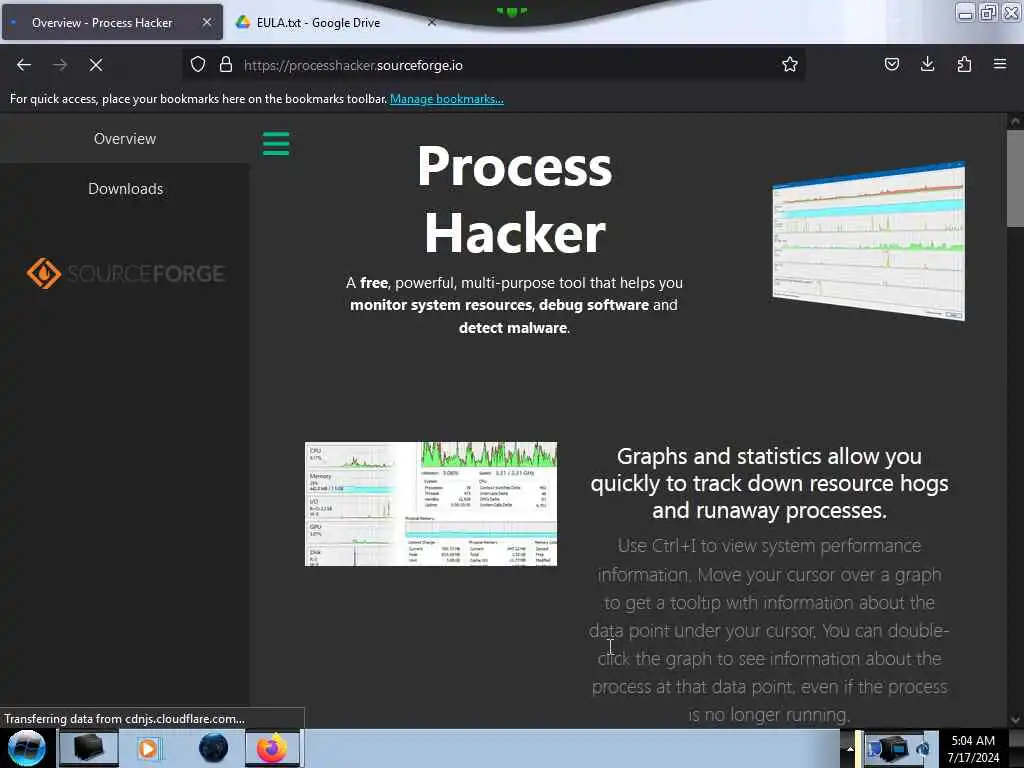Close the Overview - Process Hacker tab
This screenshot has width=1024, height=768.
click(207, 22)
